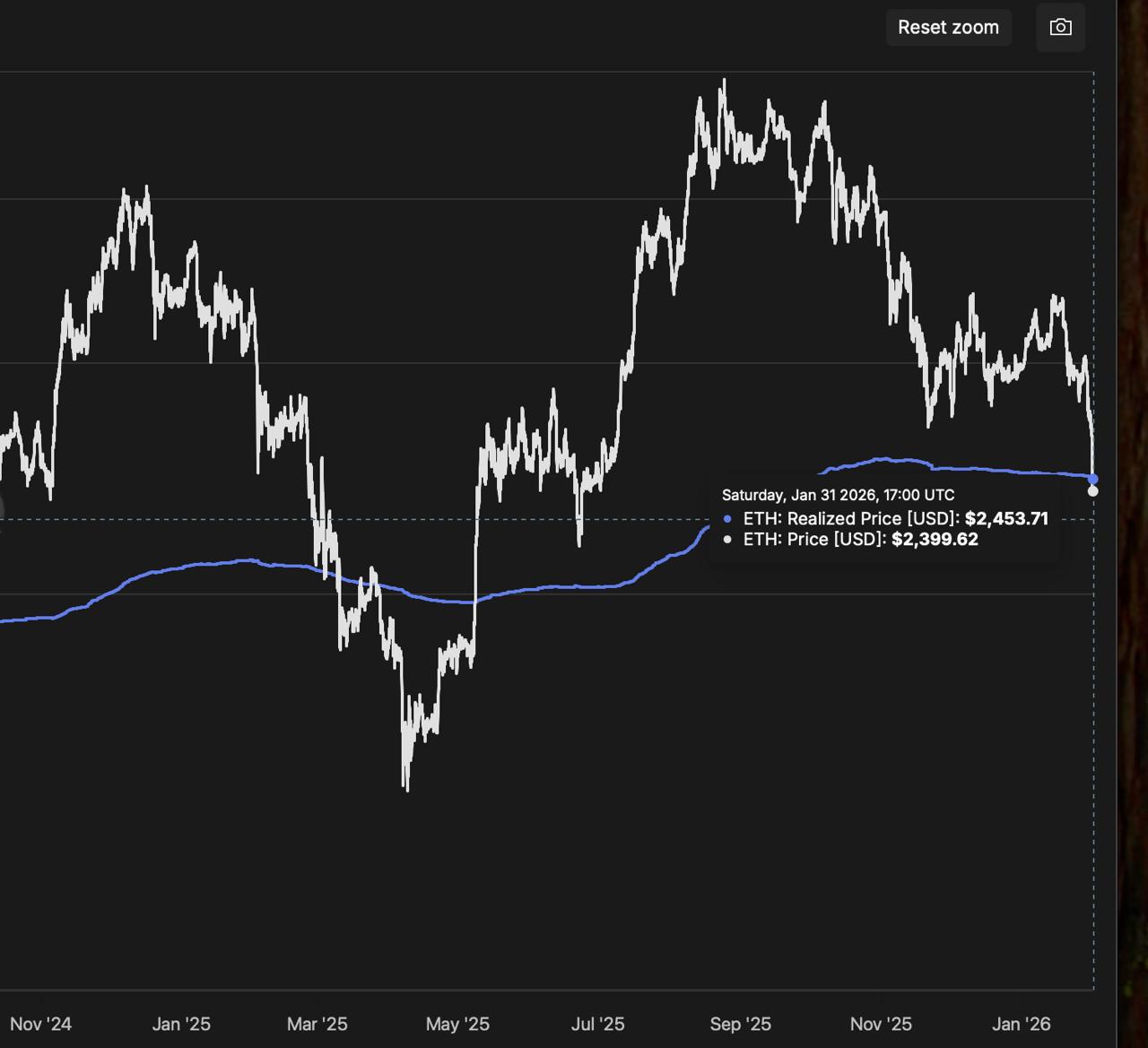
Task: Select the May '25 axis label
Action: [x=457, y=1024]
